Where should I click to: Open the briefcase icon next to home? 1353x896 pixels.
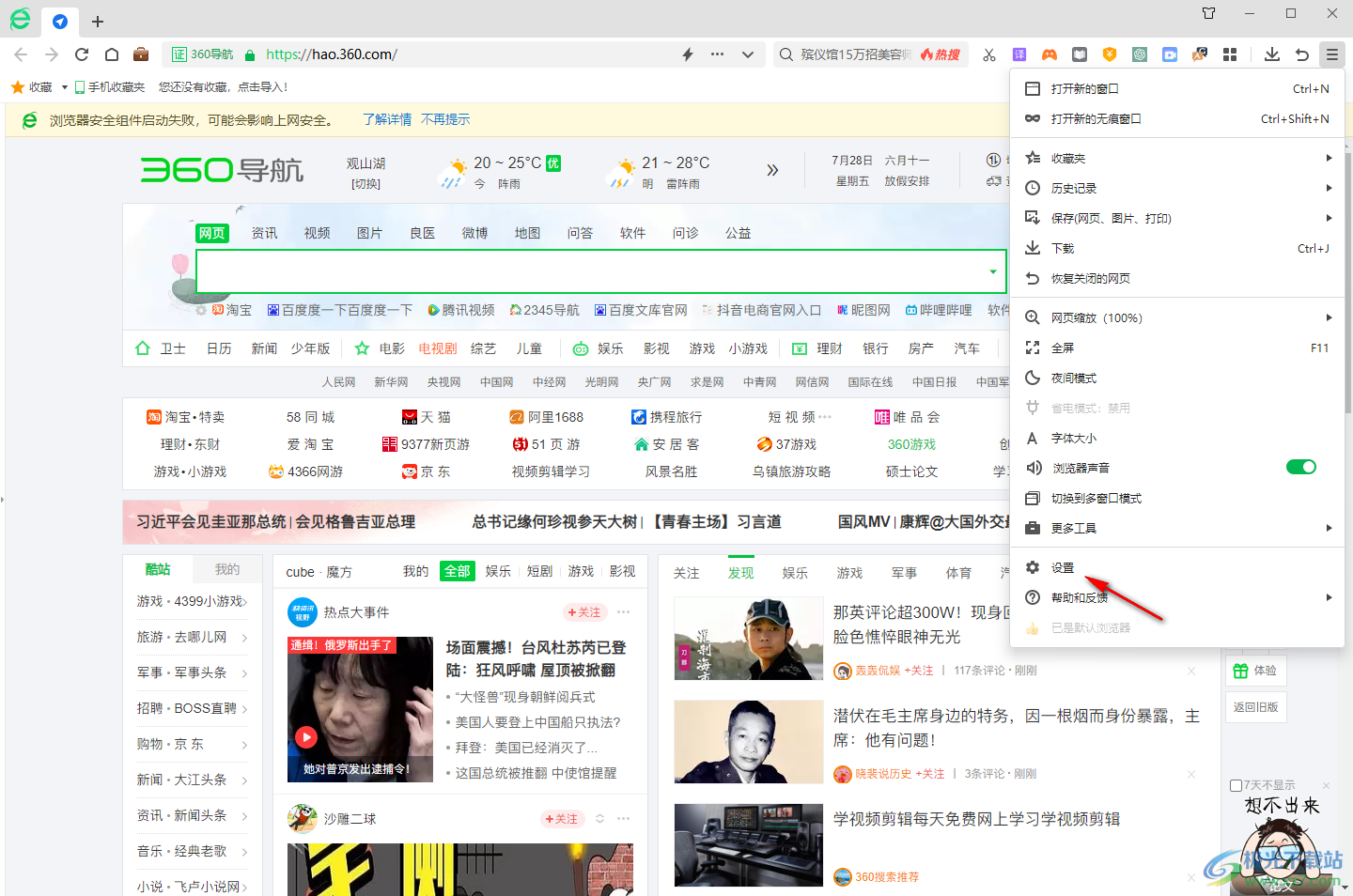tap(141, 54)
